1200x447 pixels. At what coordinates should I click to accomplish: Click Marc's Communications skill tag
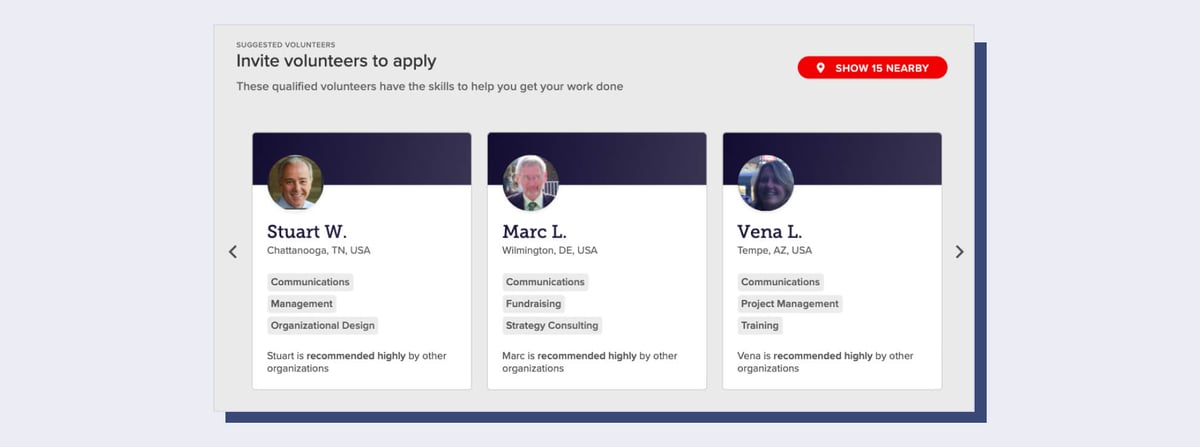click(545, 282)
